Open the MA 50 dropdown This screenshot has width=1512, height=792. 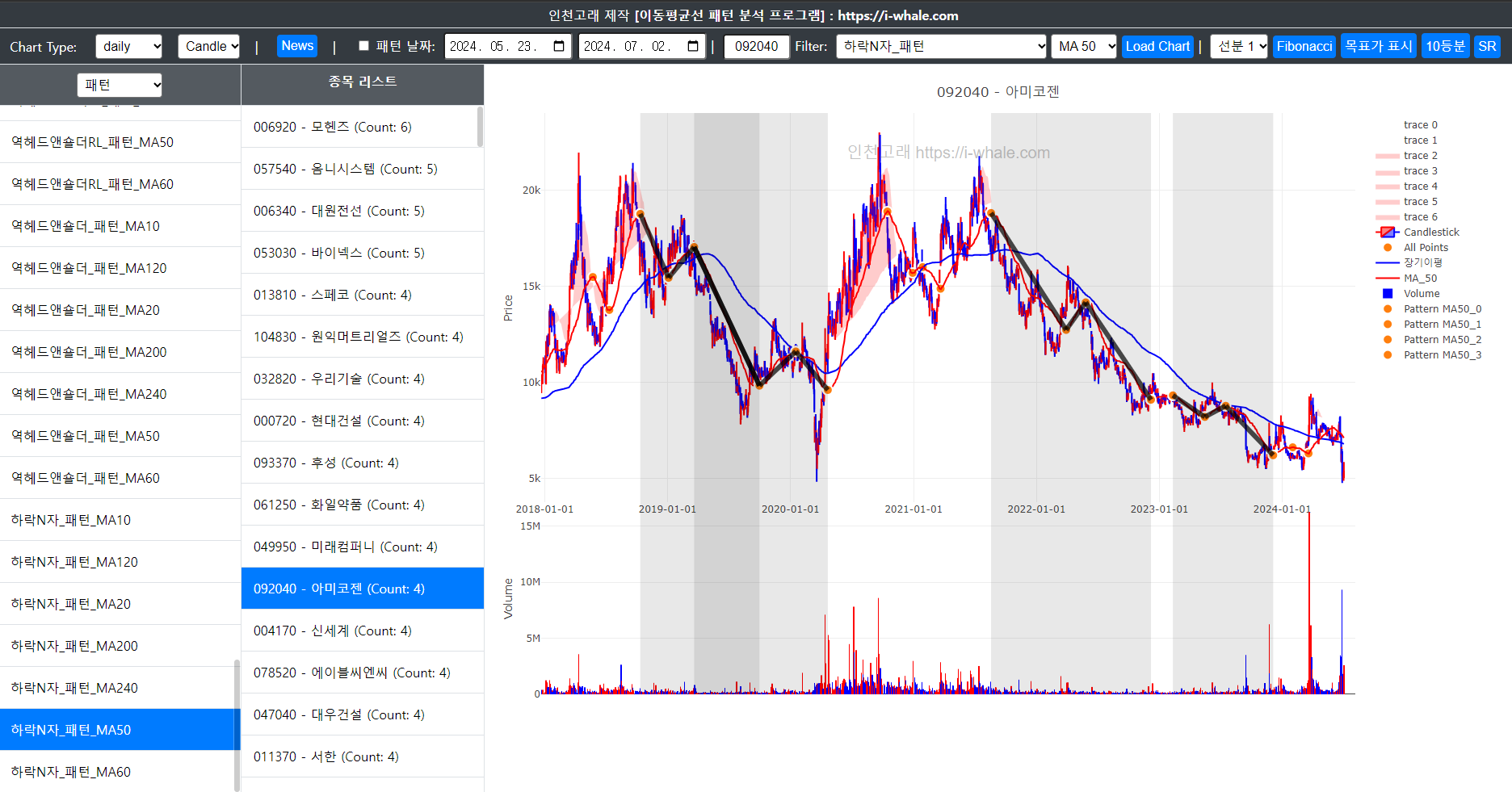click(1084, 46)
